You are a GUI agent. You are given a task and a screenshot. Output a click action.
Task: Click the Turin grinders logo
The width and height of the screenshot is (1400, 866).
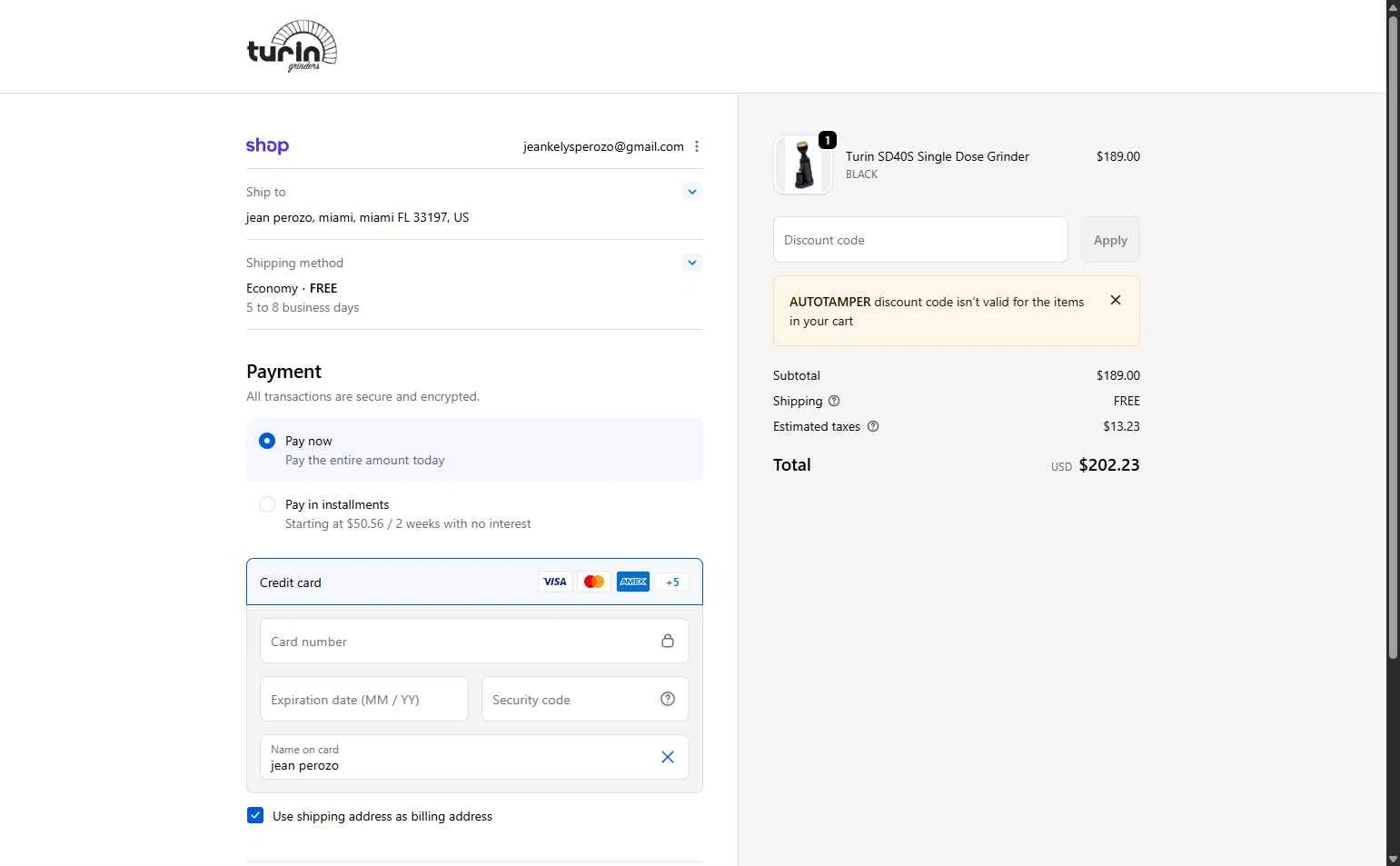292,46
